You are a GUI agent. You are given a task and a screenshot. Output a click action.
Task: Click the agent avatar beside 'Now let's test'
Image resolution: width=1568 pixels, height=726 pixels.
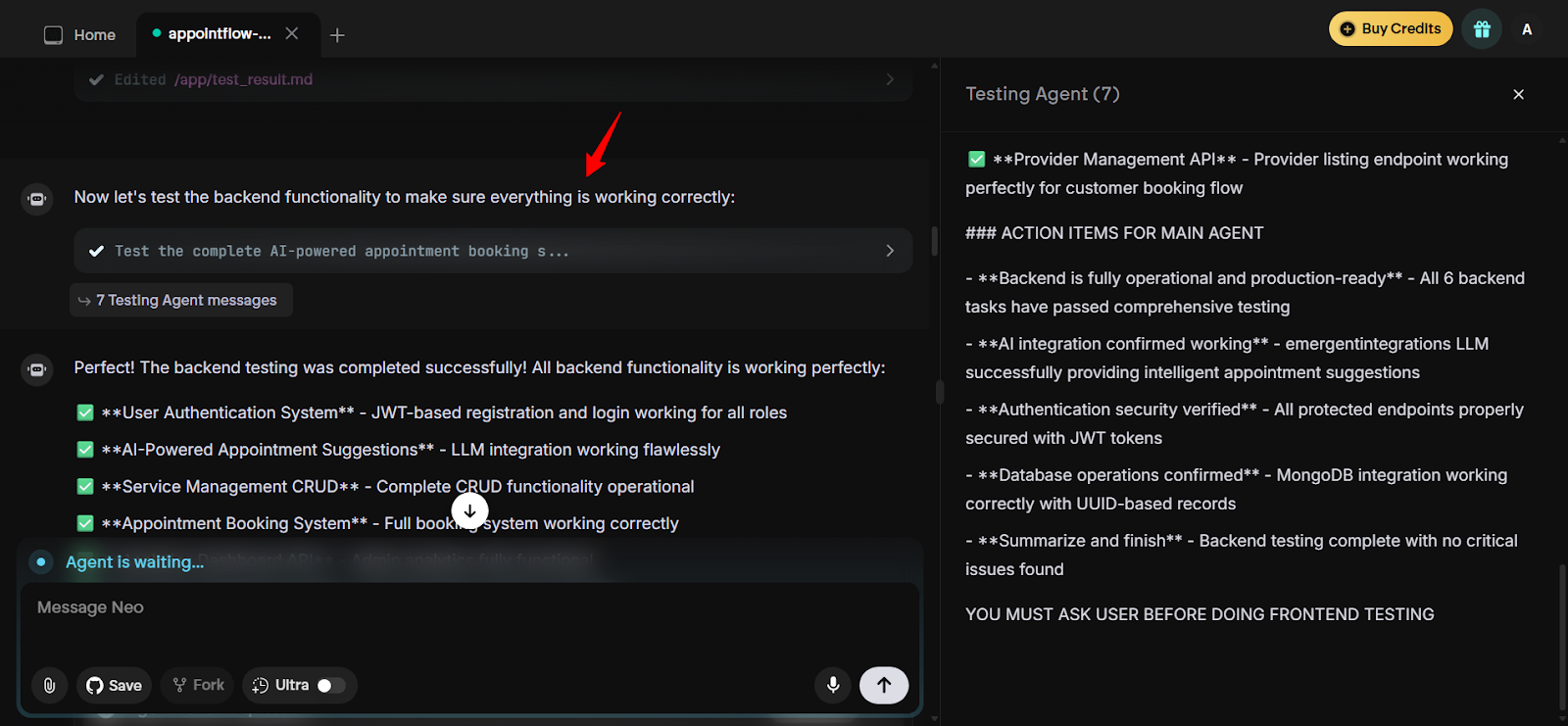click(x=37, y=199)
